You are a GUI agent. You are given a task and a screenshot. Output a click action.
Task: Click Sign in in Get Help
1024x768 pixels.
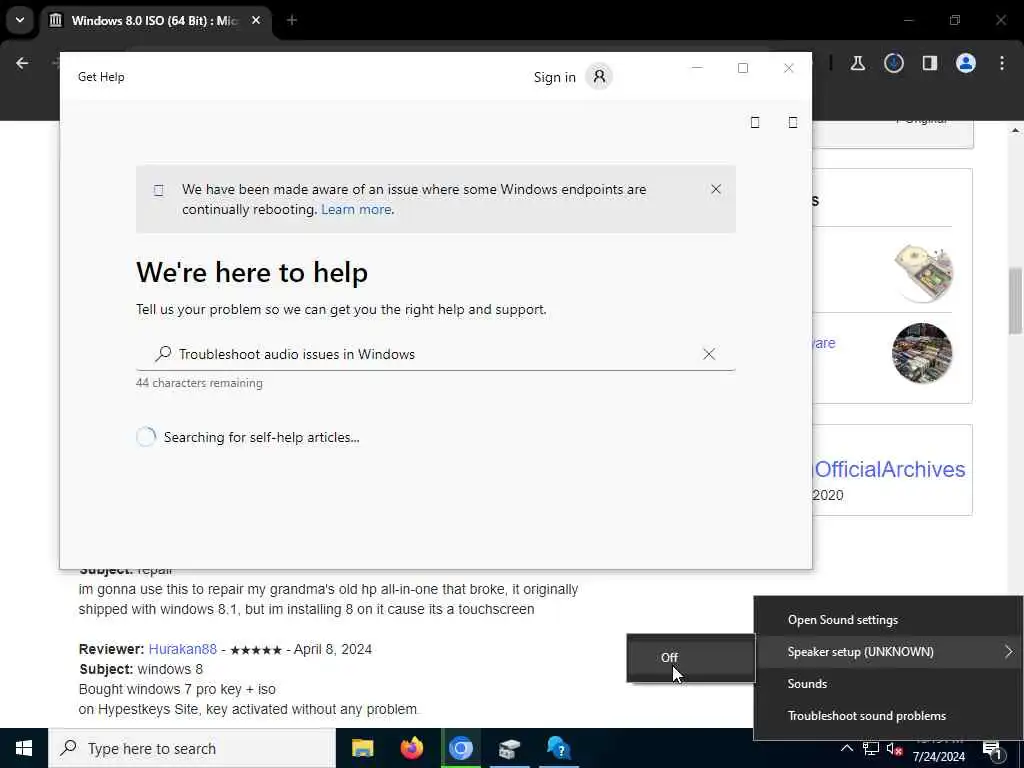coord(554,77)
